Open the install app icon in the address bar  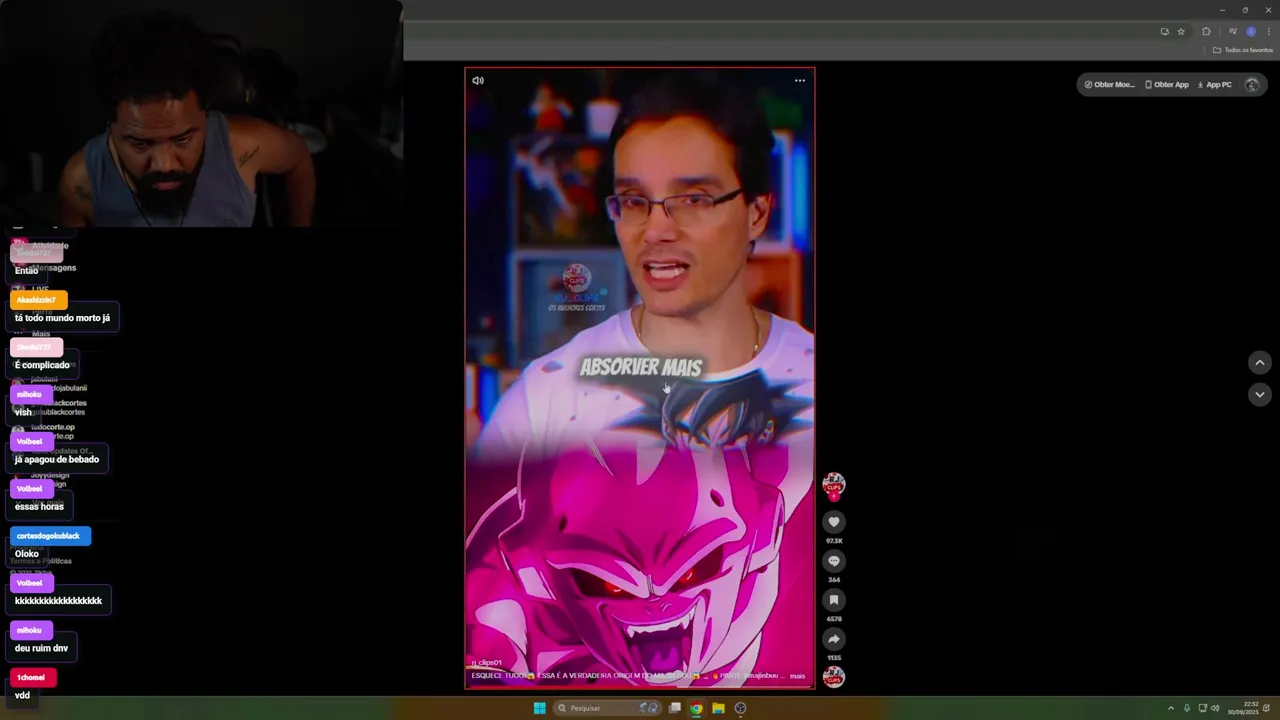click(x=1164, y=32)
